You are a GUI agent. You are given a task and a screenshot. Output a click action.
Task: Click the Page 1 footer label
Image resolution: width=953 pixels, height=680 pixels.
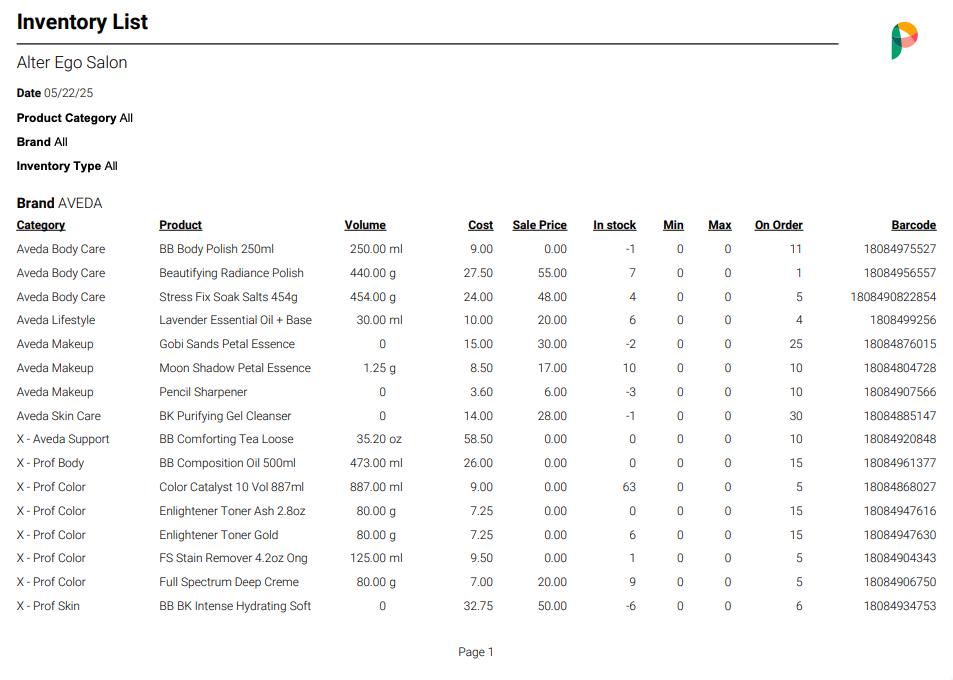(x=476, y=652)
